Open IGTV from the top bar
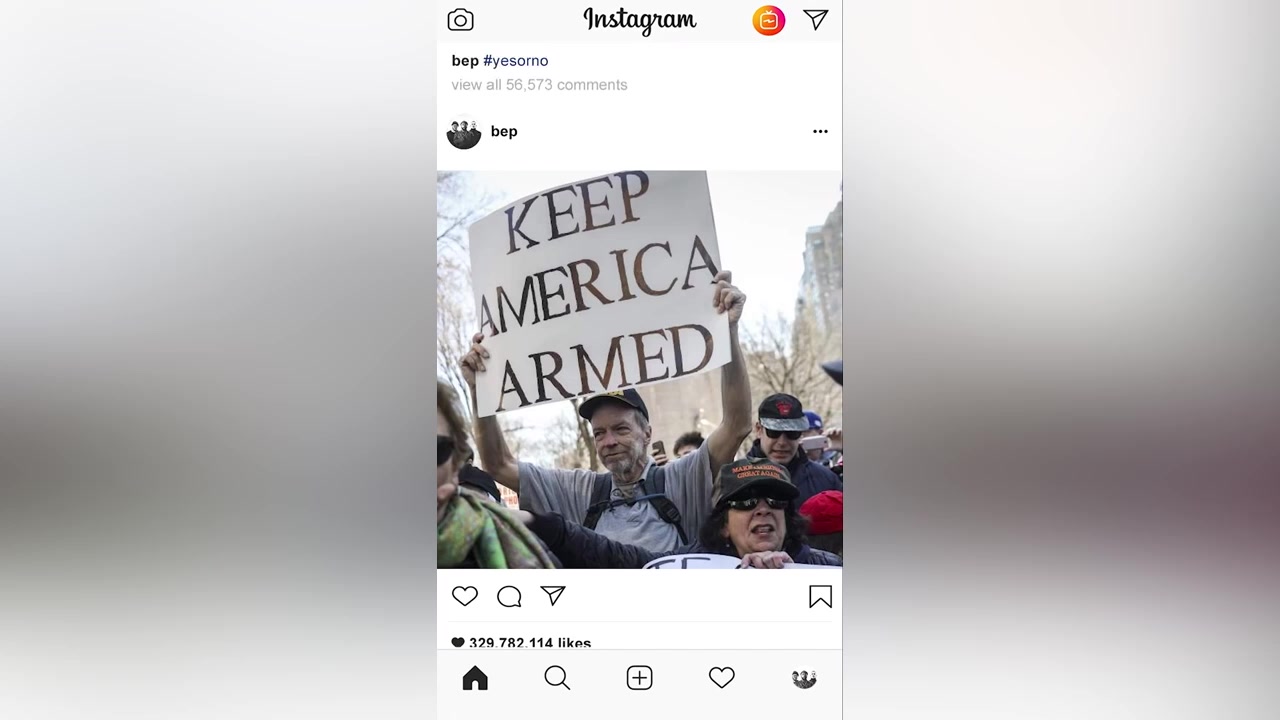 pos(768,20)
